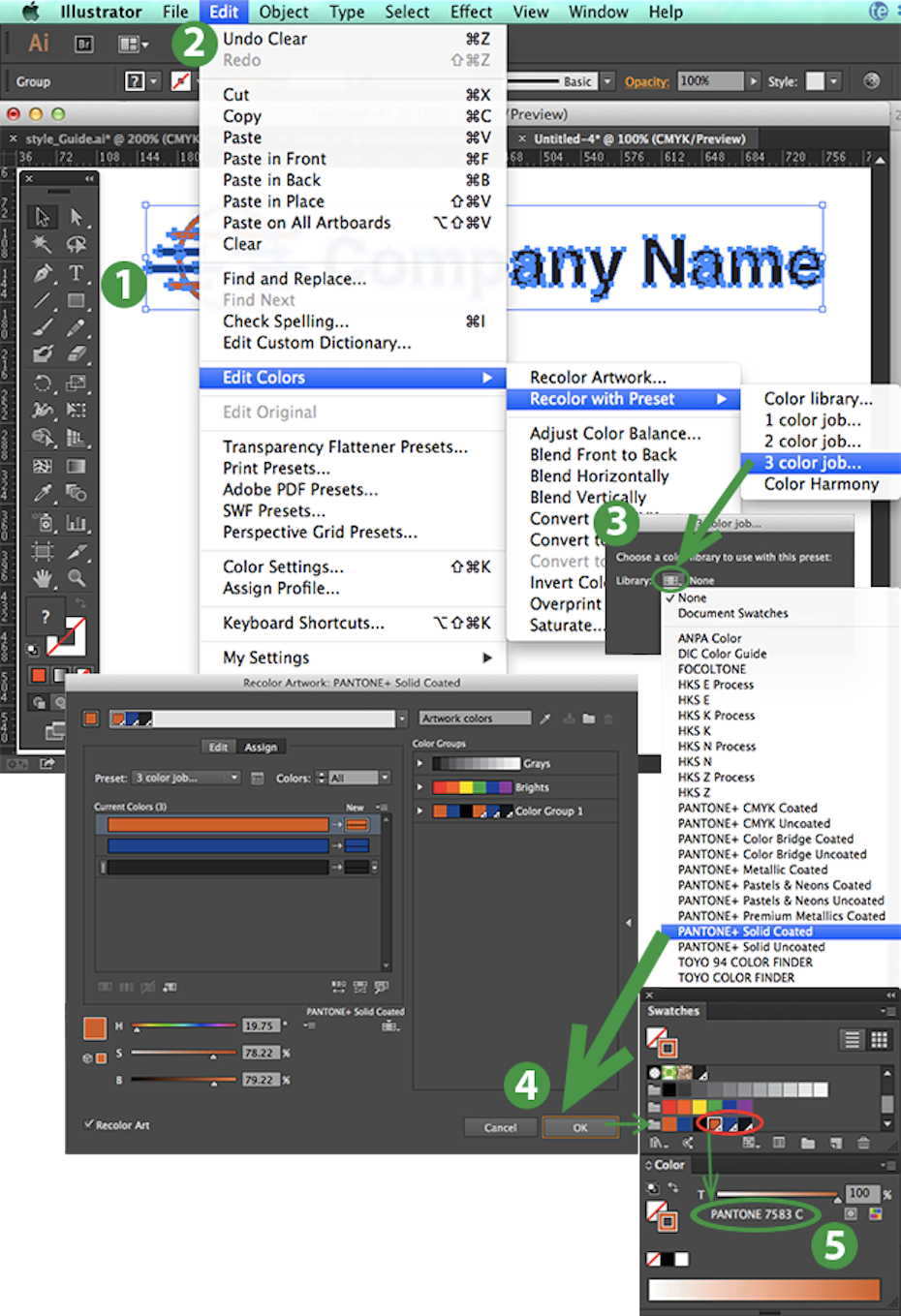Click the Swatch Libraries menu icon
The height and width of the screenshot is (1316, 901).
click(x=659, y=1143)
